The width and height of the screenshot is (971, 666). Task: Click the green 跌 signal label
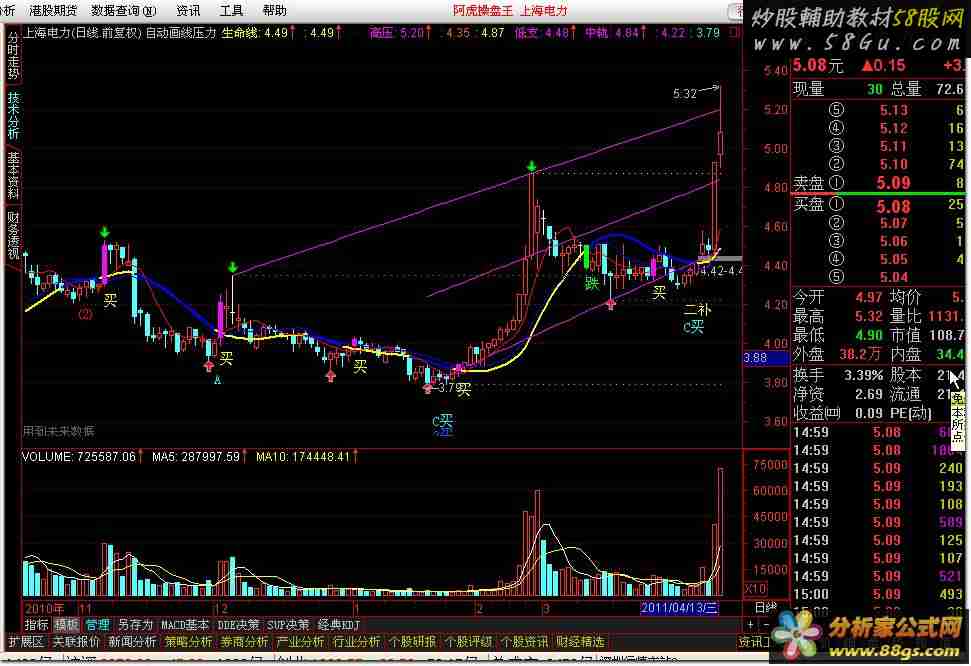pyautogui.click(x=592, y=283)
